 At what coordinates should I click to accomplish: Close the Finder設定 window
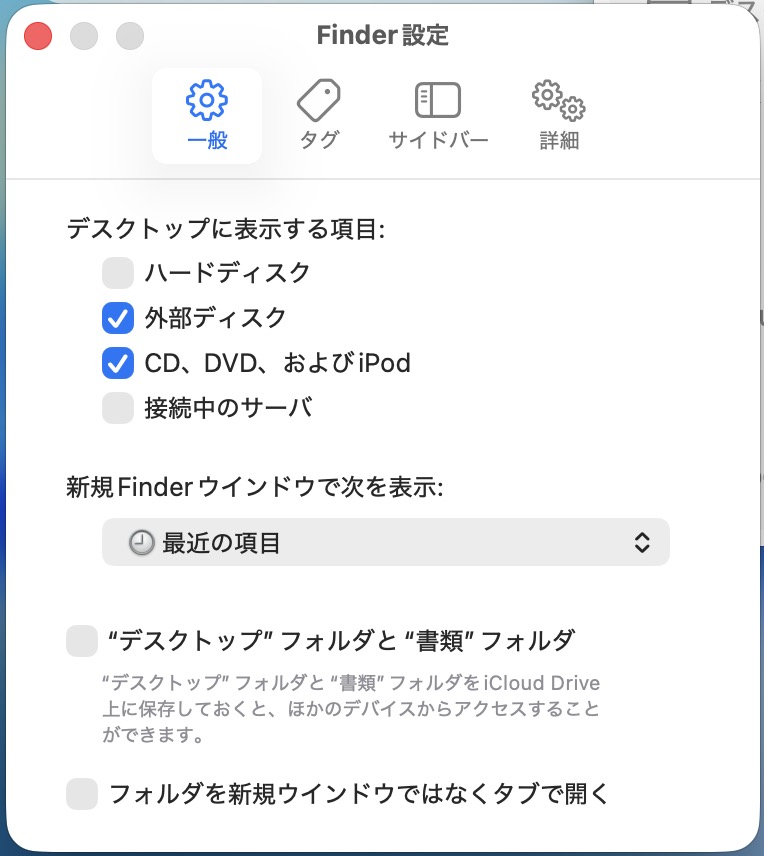tap(38, 37)
